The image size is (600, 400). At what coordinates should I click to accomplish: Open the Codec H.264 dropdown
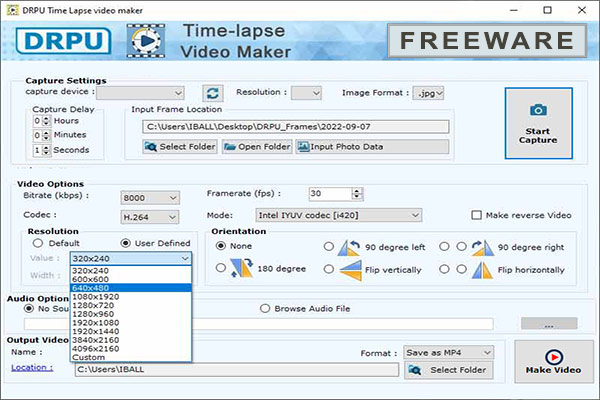tap(150, 217)
